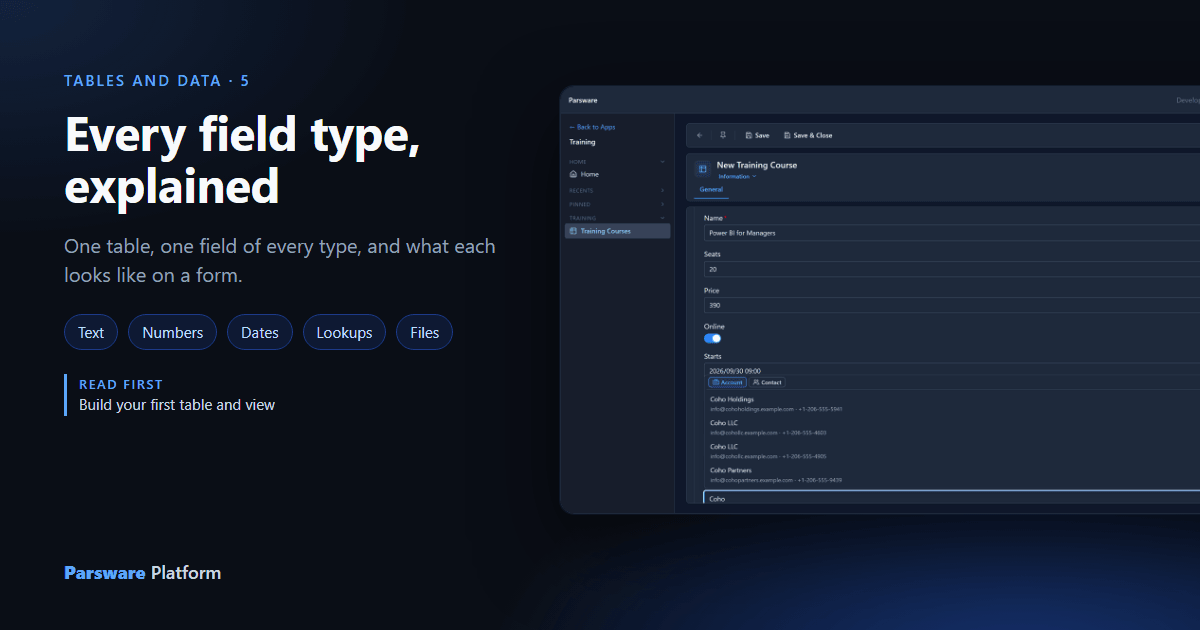Choose Coho LLC with phone ending 4603
This screenshot has width=1200, height=630.
click(951, 427)
